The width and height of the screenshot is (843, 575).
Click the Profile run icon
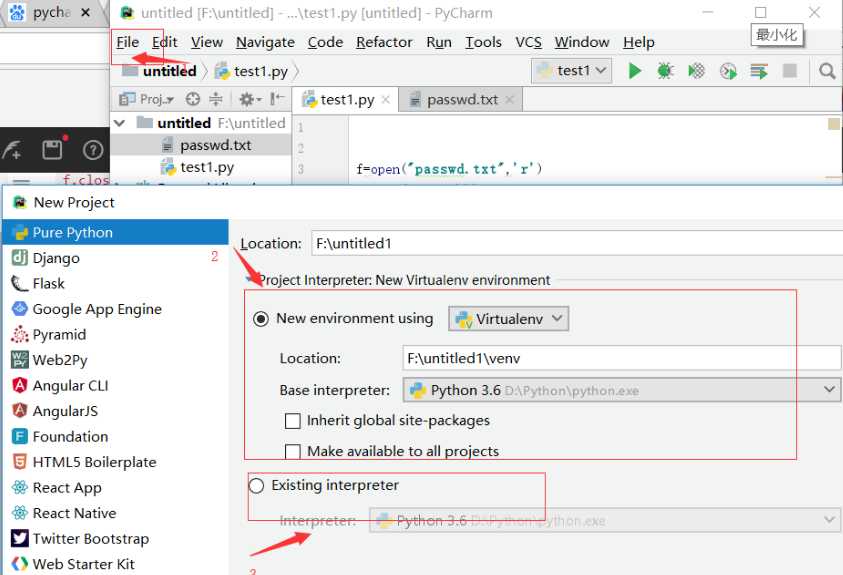(728, 71)
